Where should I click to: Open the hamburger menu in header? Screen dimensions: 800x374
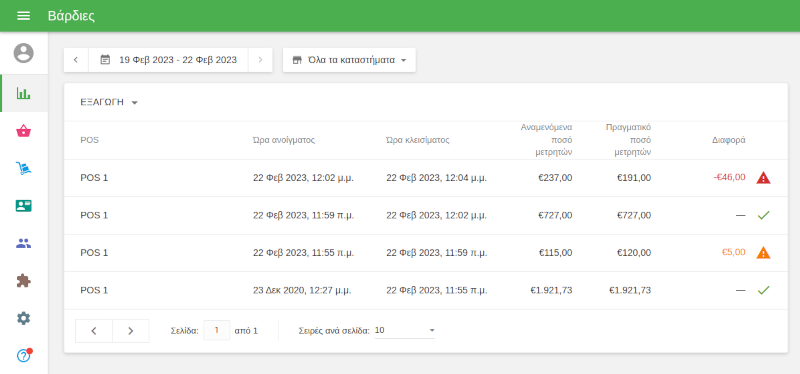click(x=23, y=16)
